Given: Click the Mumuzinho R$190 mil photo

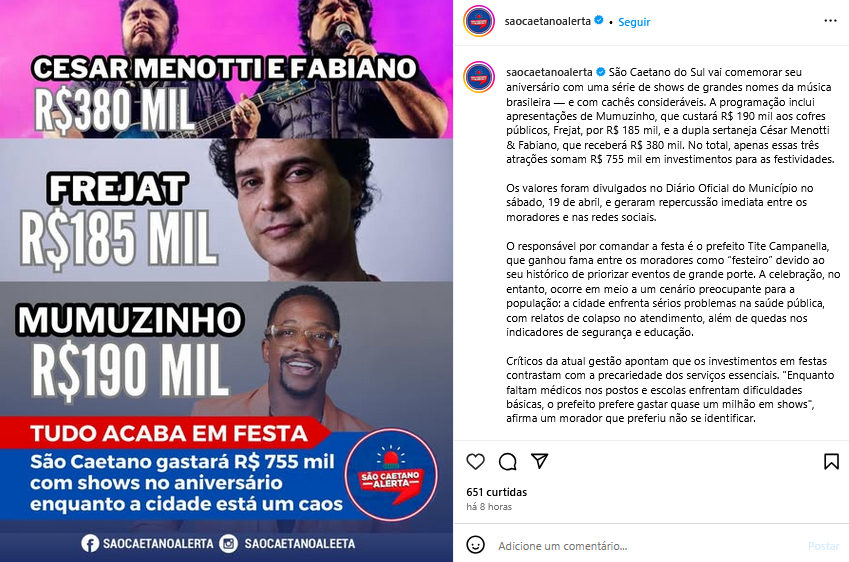Looking at the screenshot, I should point(226,349).
